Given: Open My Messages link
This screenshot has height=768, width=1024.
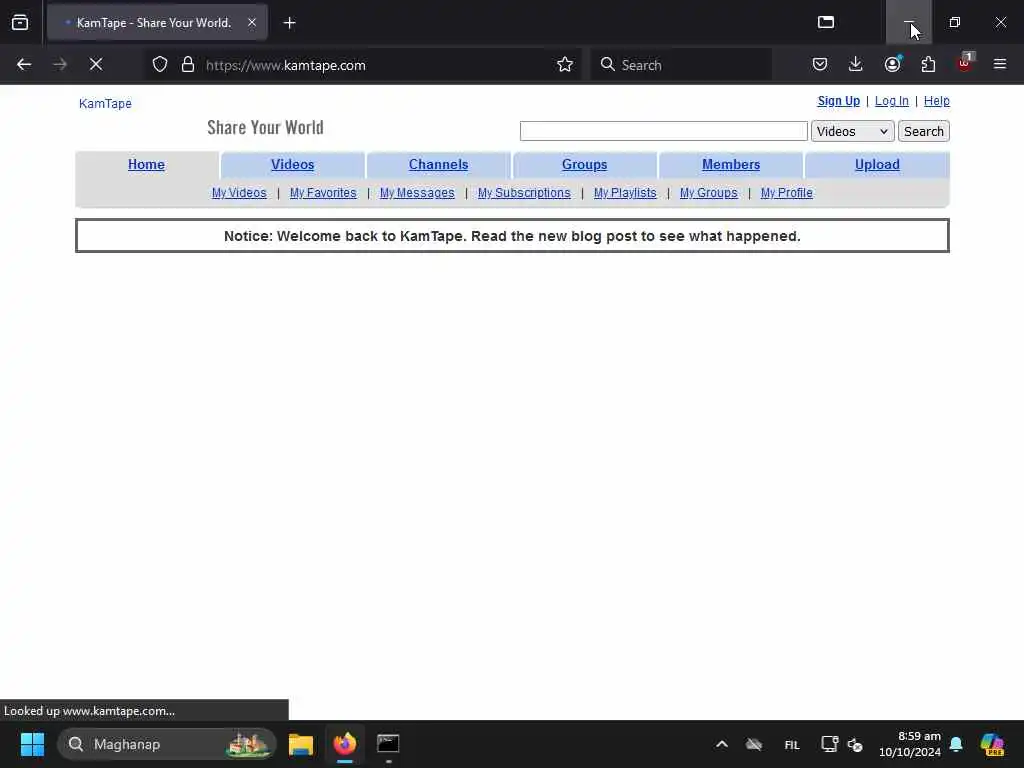Looking at the screenshot, I should click(417, 193).
